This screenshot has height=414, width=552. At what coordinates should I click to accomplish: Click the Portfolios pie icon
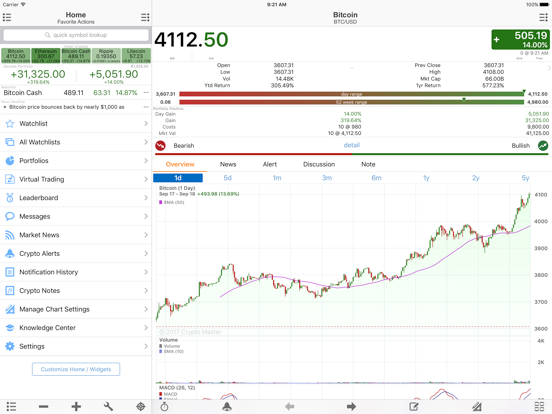point(10,161)
